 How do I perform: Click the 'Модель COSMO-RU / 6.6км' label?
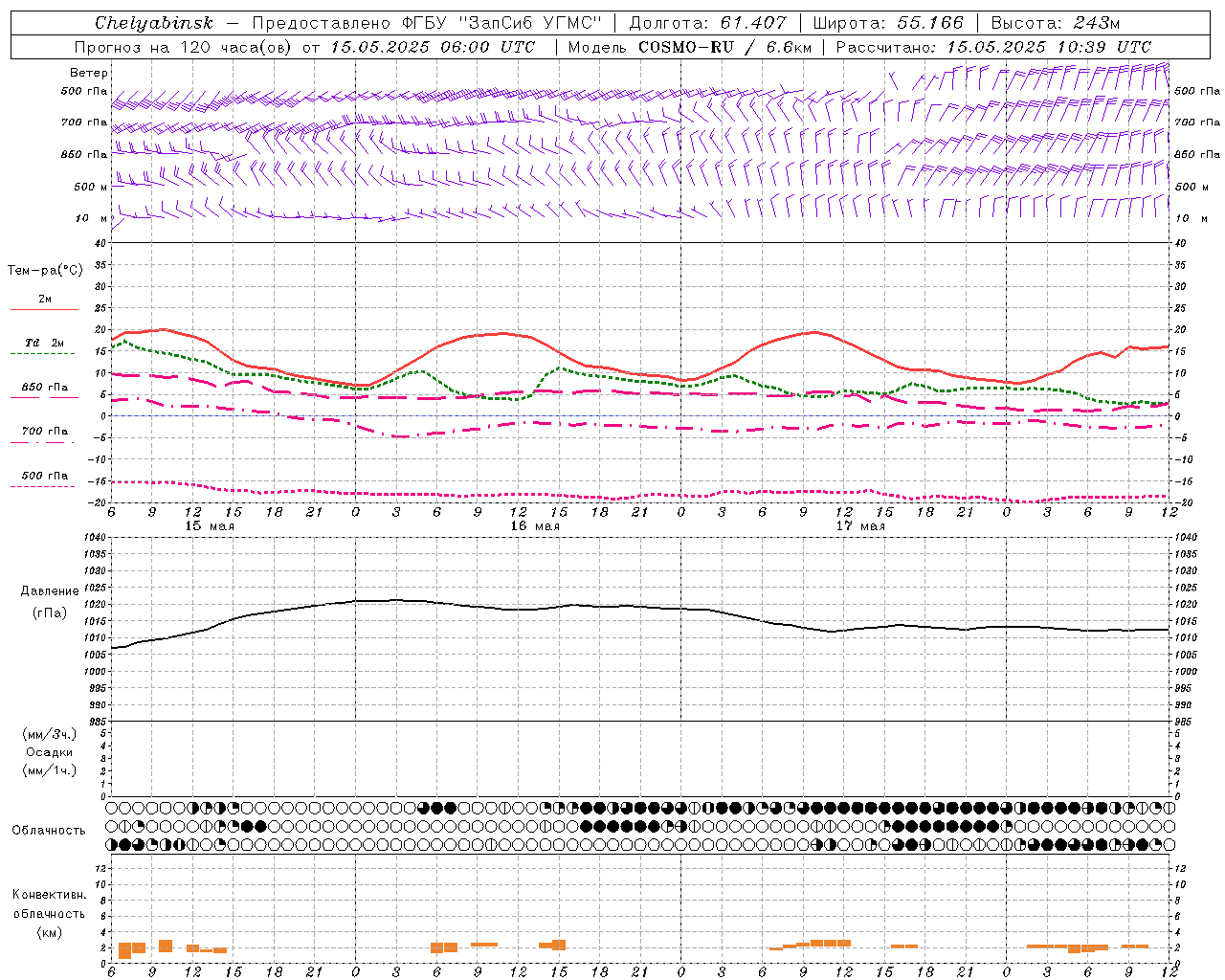(x=690, y=47)
